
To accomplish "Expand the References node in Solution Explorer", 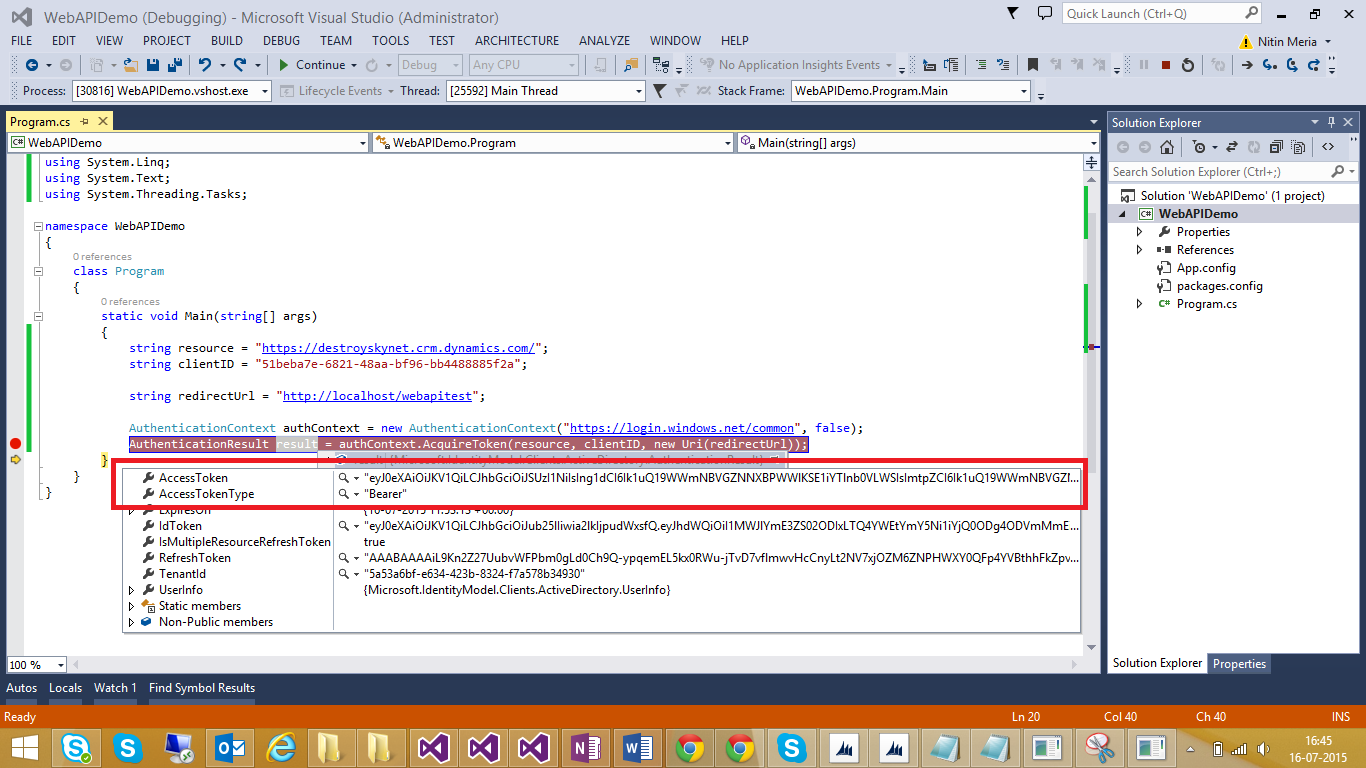I will coord(1139,250).
